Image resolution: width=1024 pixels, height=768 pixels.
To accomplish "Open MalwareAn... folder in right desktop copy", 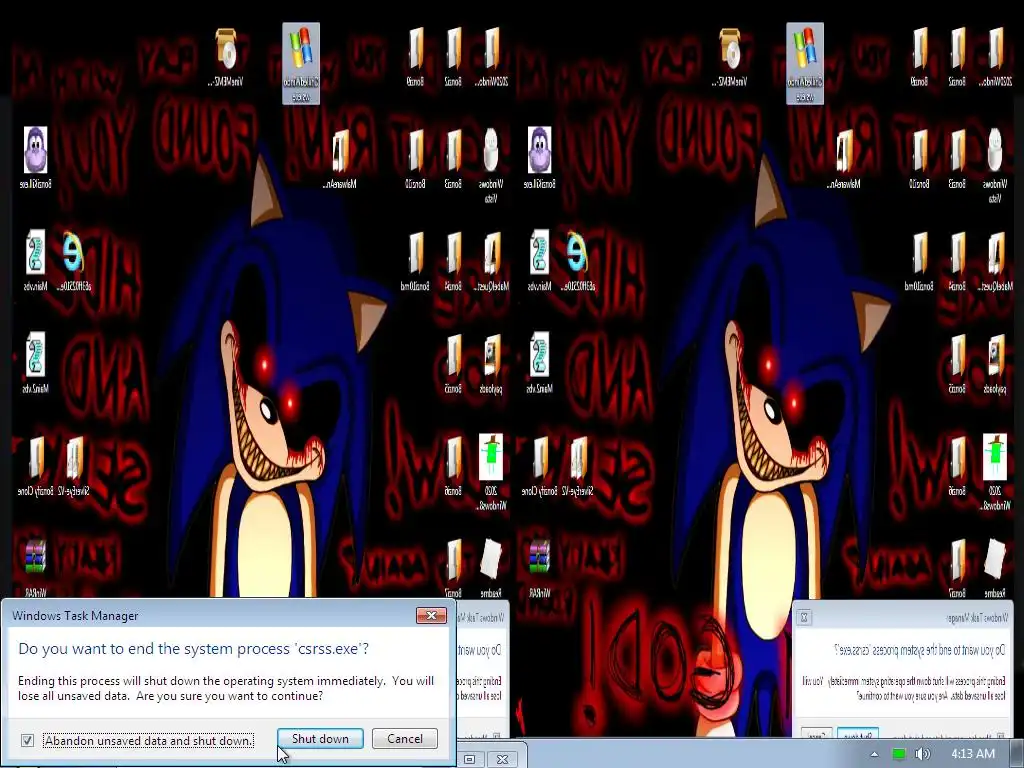I will 844,159.
